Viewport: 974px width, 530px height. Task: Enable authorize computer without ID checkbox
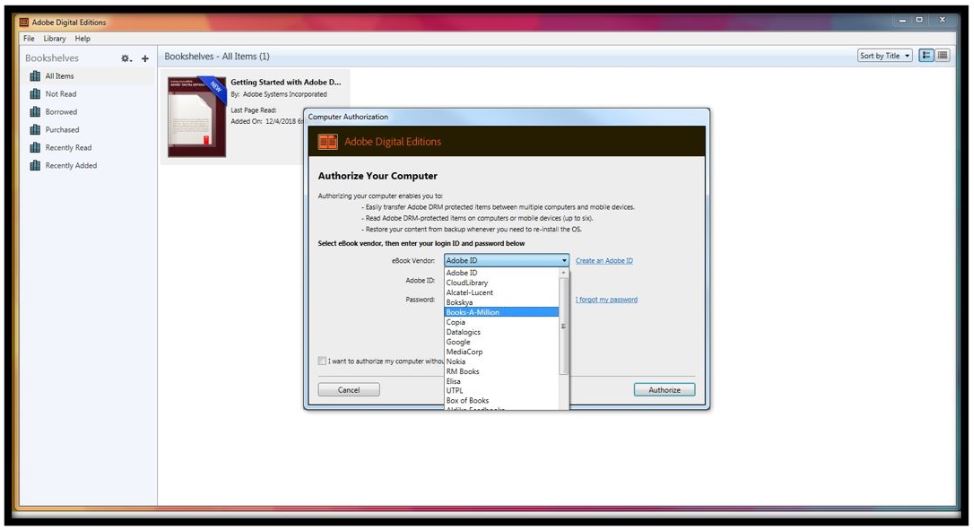click(322, 361)
